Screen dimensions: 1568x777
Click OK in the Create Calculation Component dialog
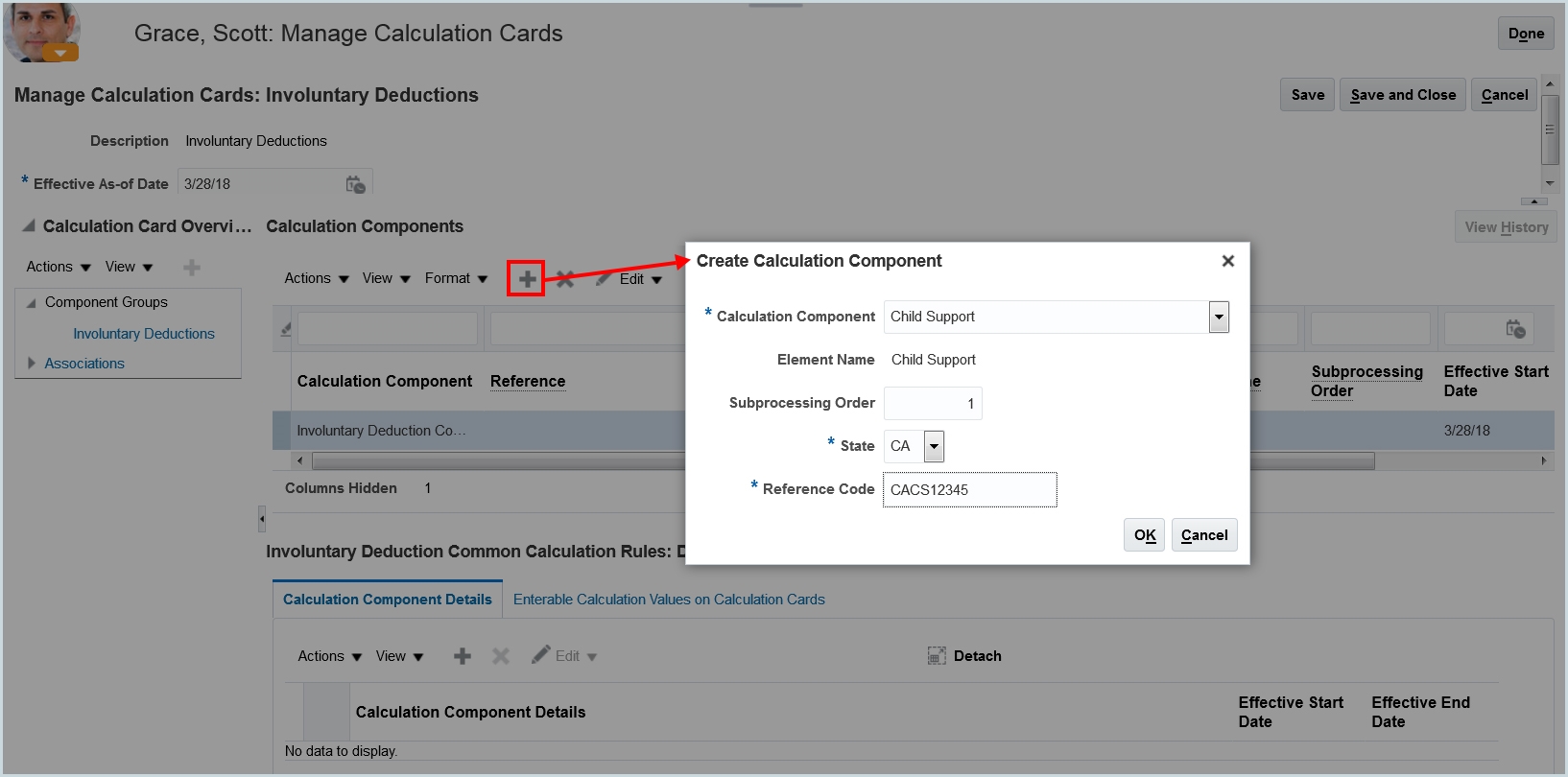(1144, 535)
